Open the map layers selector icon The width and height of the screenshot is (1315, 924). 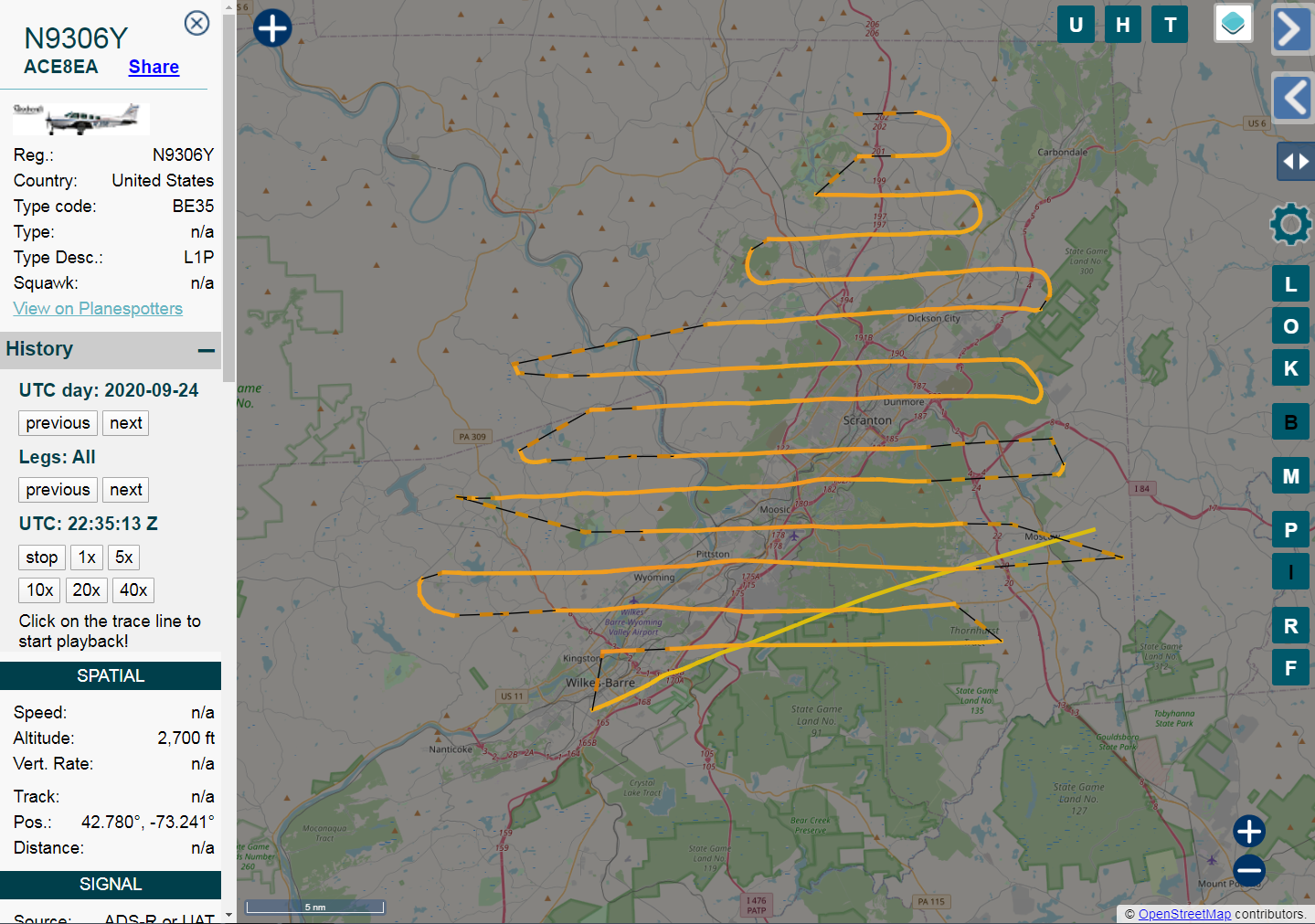coord(1233,24)
